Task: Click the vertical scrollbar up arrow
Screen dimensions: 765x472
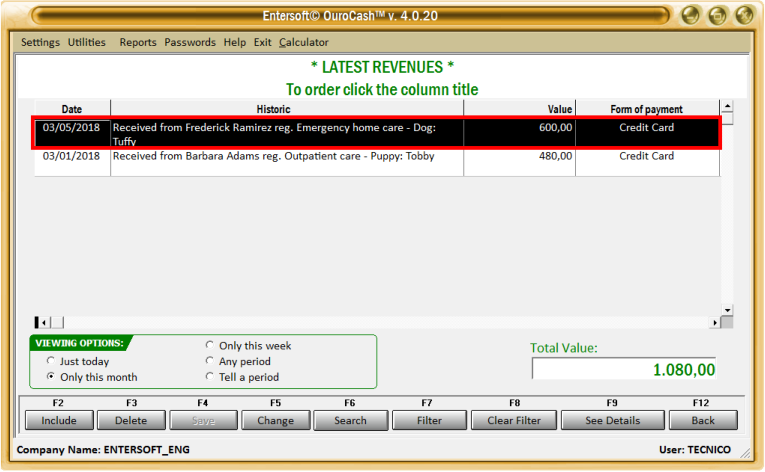Action: coord(727,106)
